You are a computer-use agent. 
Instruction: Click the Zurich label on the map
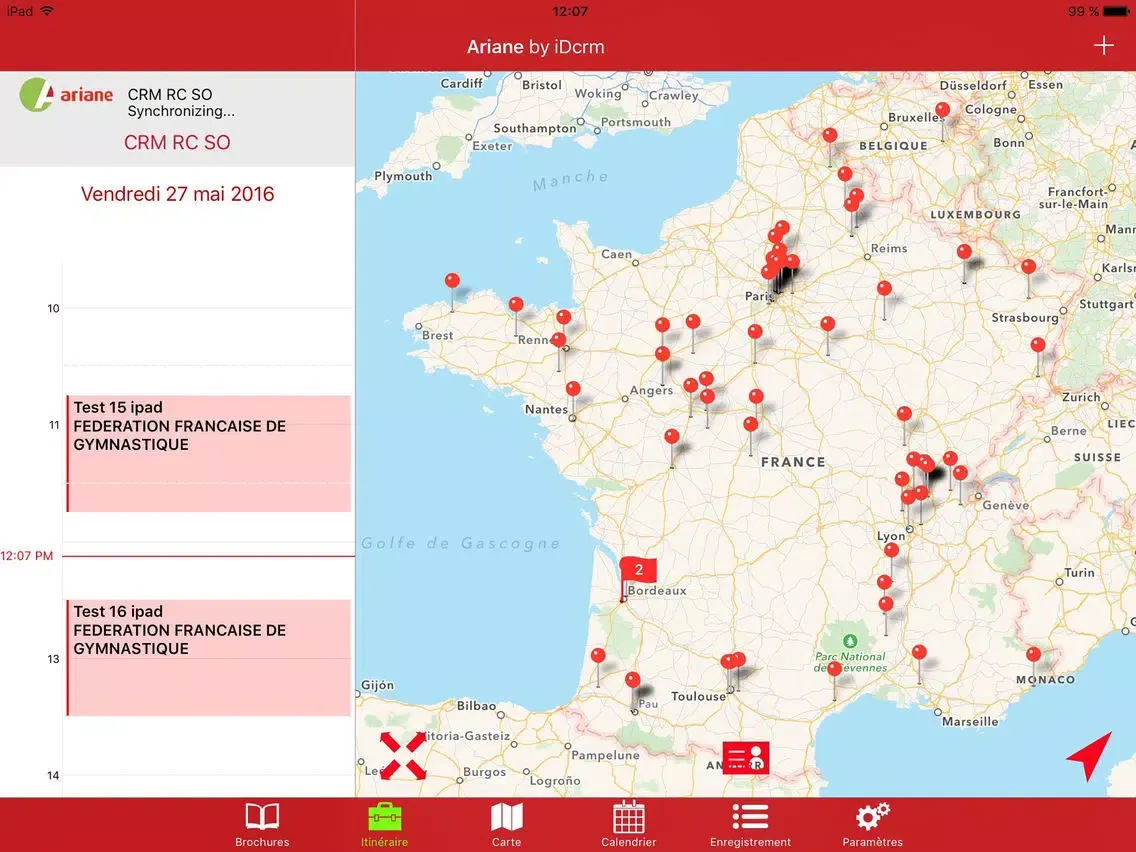click(x=1081, y=397)
